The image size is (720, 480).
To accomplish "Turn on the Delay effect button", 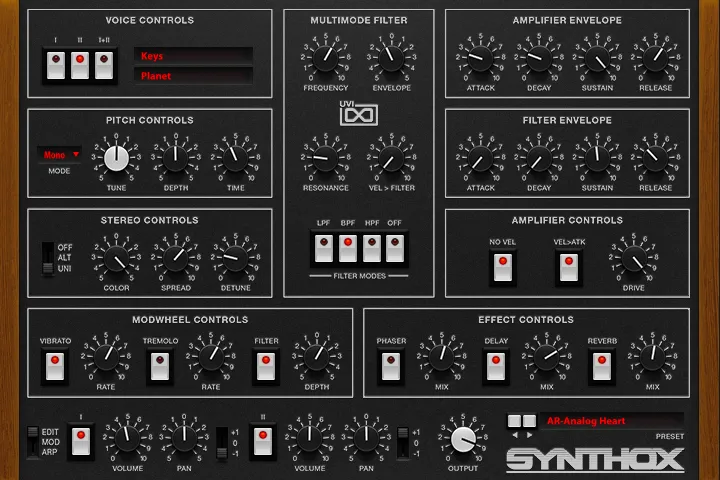I will point(496,366).
